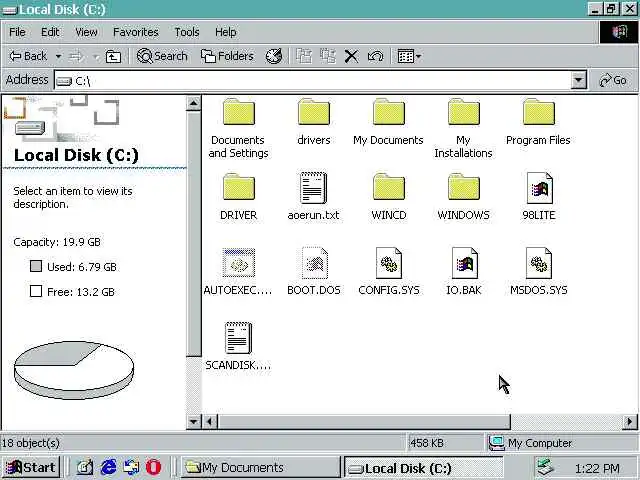Select the SCANDISK log file icon
This screenshot has width=640, height=480.
238,338
